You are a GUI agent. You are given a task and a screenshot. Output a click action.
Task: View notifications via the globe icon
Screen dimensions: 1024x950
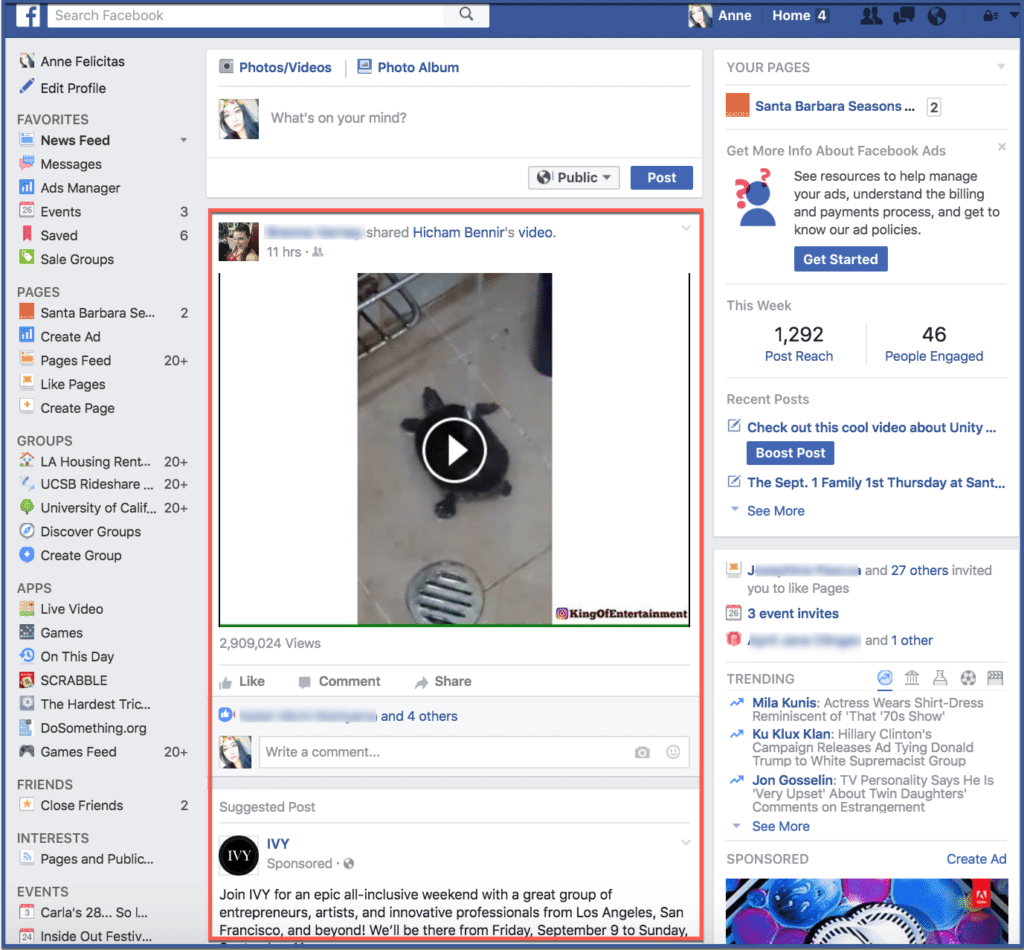click(937, 15)
